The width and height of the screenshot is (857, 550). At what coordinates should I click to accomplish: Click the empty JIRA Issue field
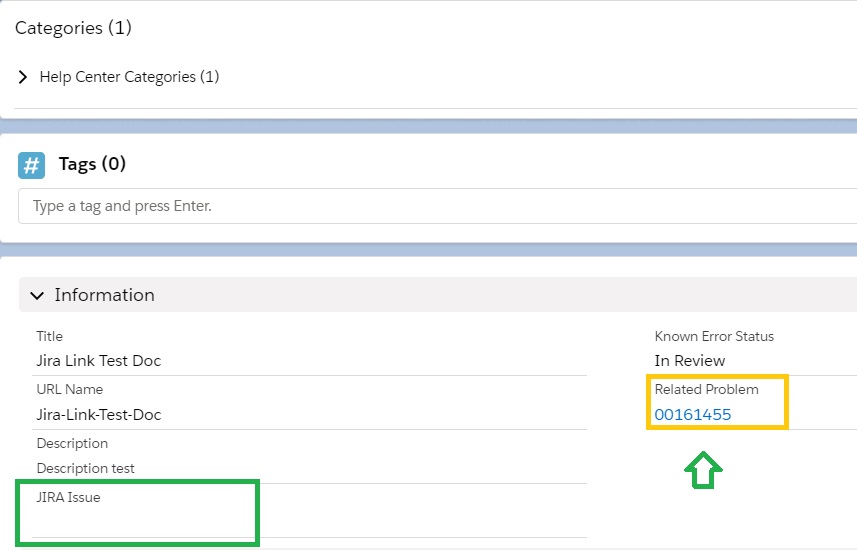138,520
